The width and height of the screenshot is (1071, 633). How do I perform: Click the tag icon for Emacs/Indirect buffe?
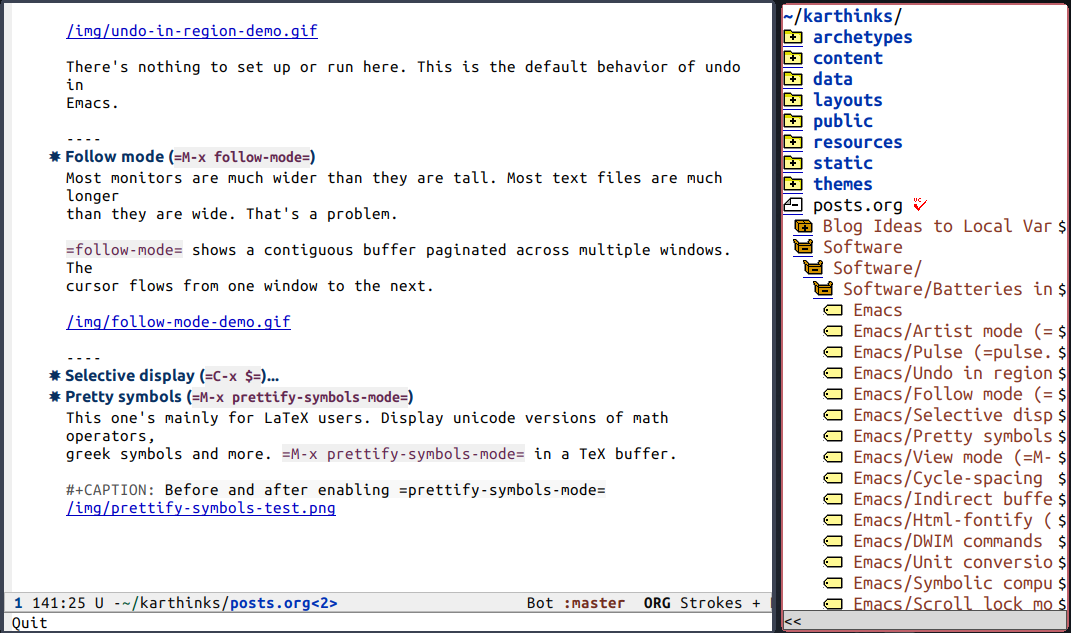[833, 500]
